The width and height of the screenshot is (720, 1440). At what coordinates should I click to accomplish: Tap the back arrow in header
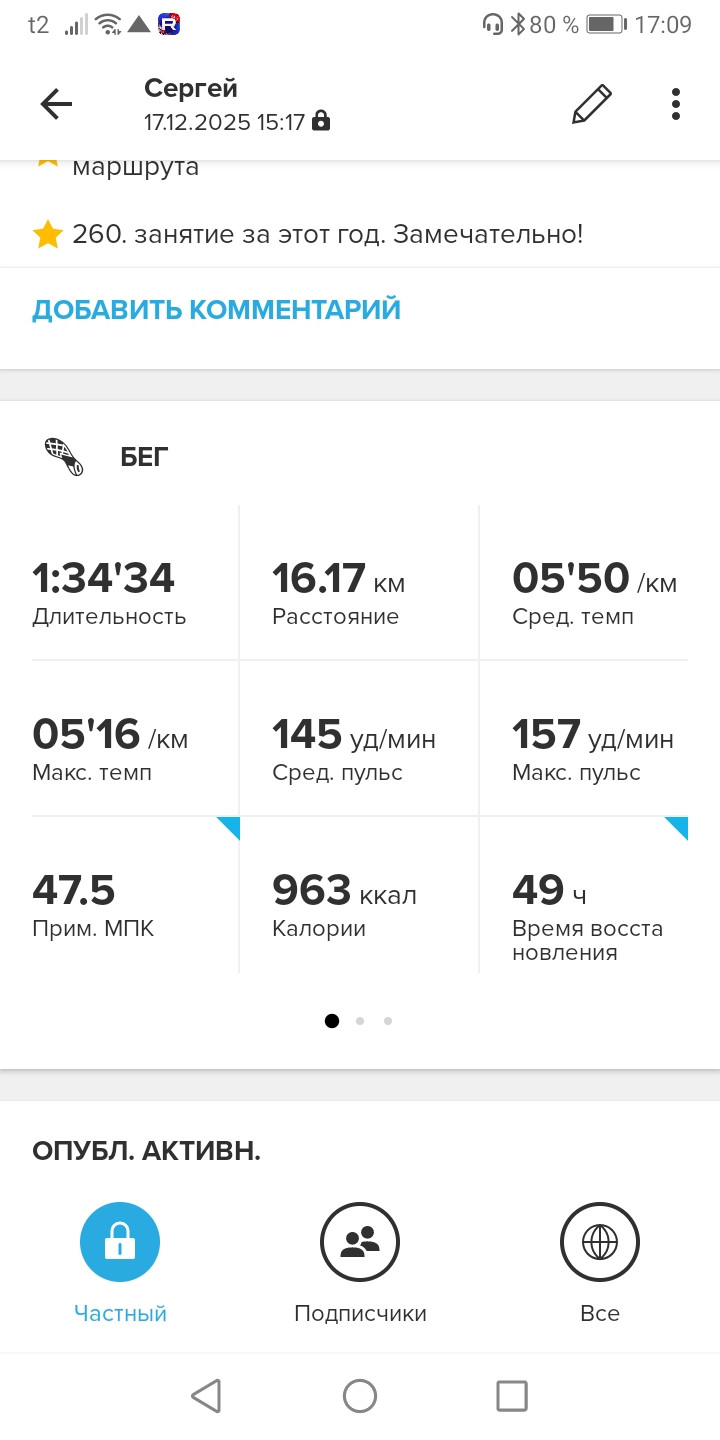click(x=56, y=104)
